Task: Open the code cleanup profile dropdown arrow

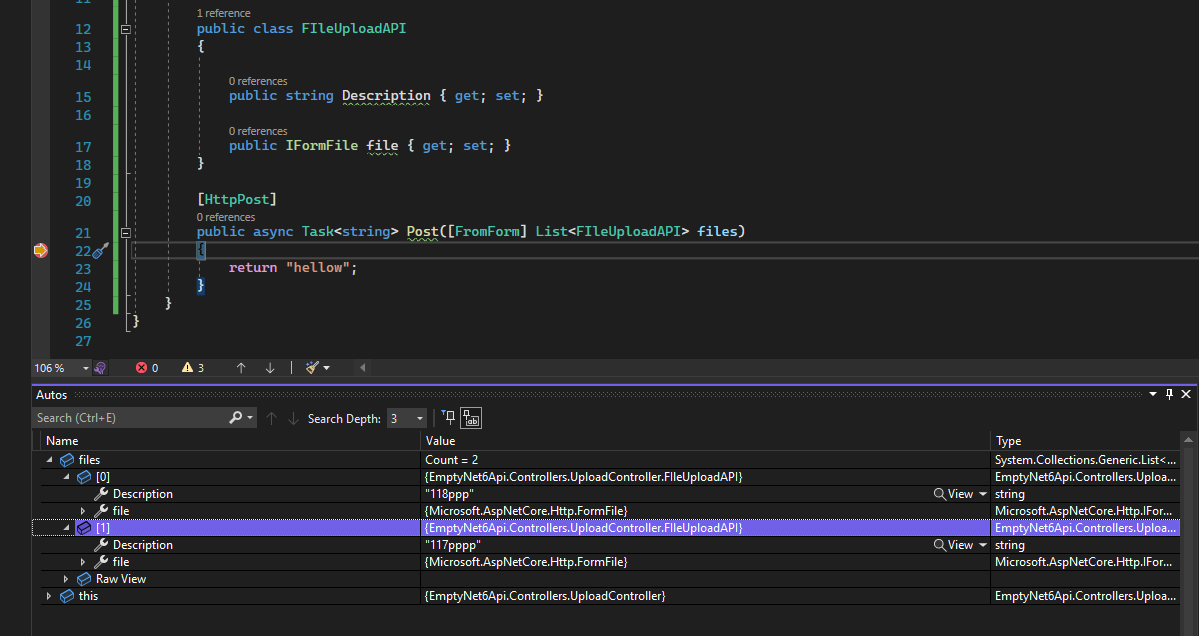Action: click(x=327, y=368)
